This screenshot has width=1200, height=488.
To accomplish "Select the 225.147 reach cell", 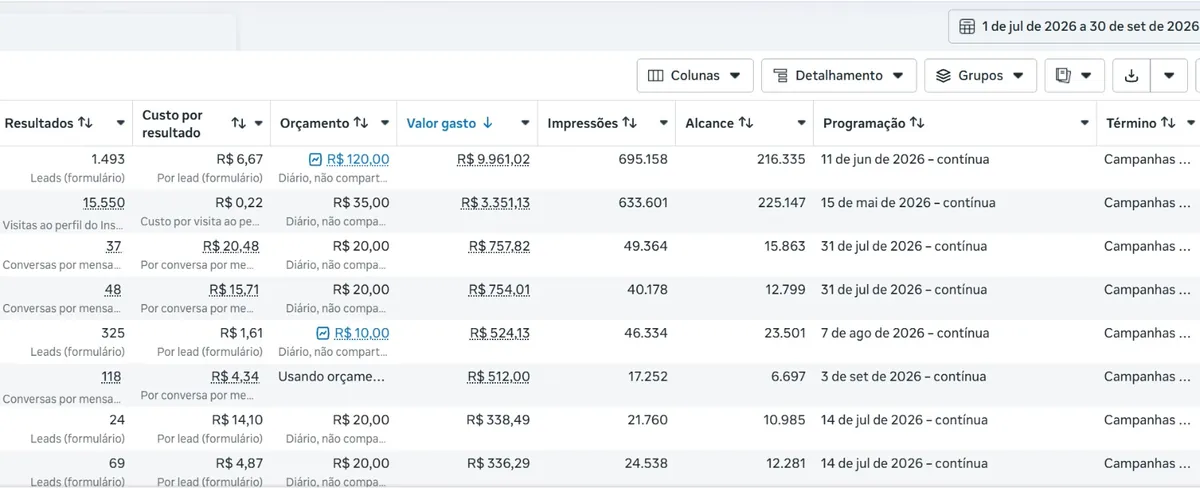I will click(781, 202).
